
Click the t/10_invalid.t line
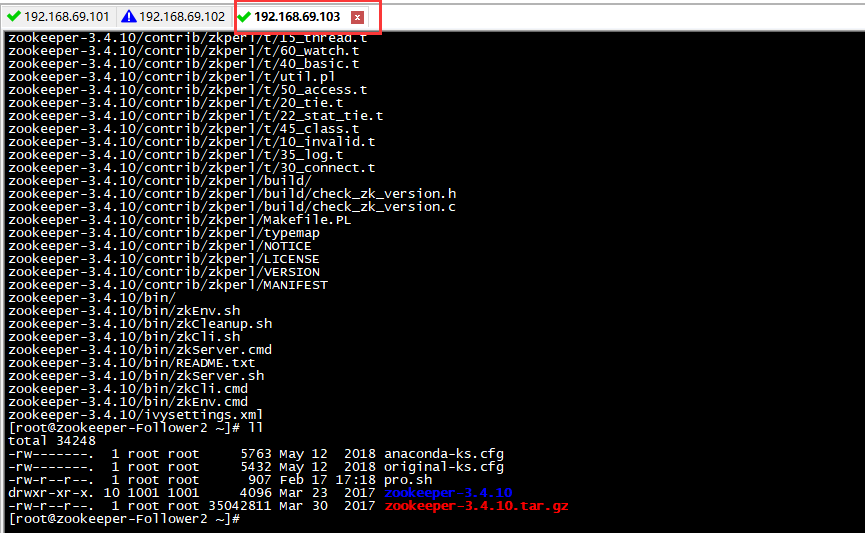pos(192,142)
